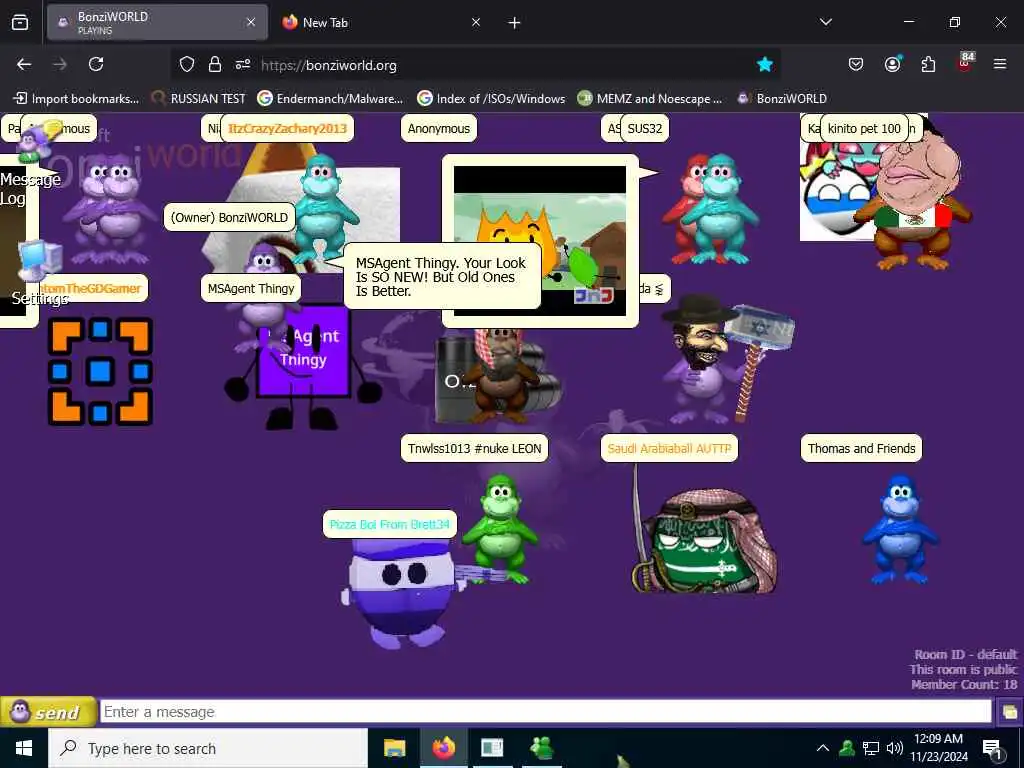Image resolution: width=1024 pixels, height=768 pixels.
Task: Focus the Enter a message field
Action: pyautogui.click(x=545, y=712)
